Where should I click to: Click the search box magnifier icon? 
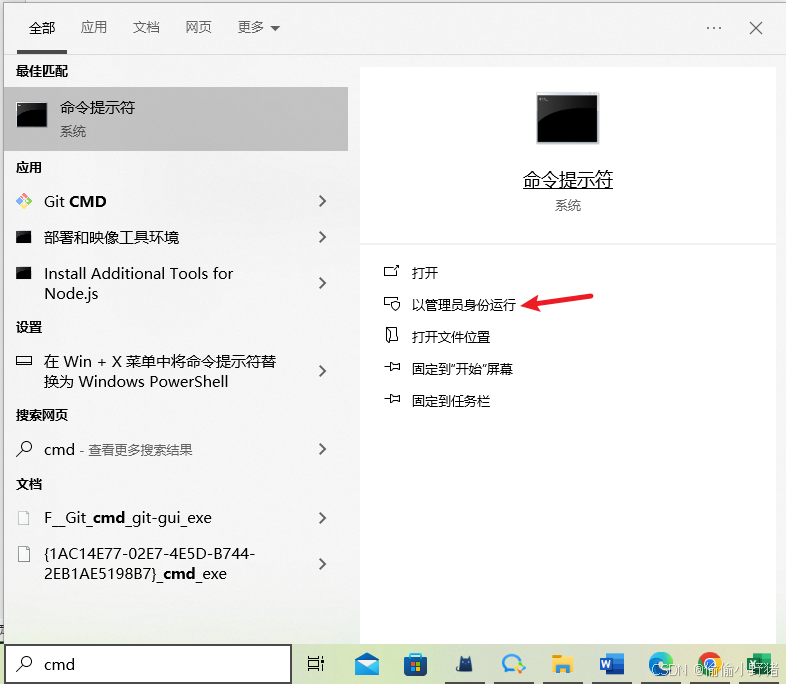pos(24,664)
